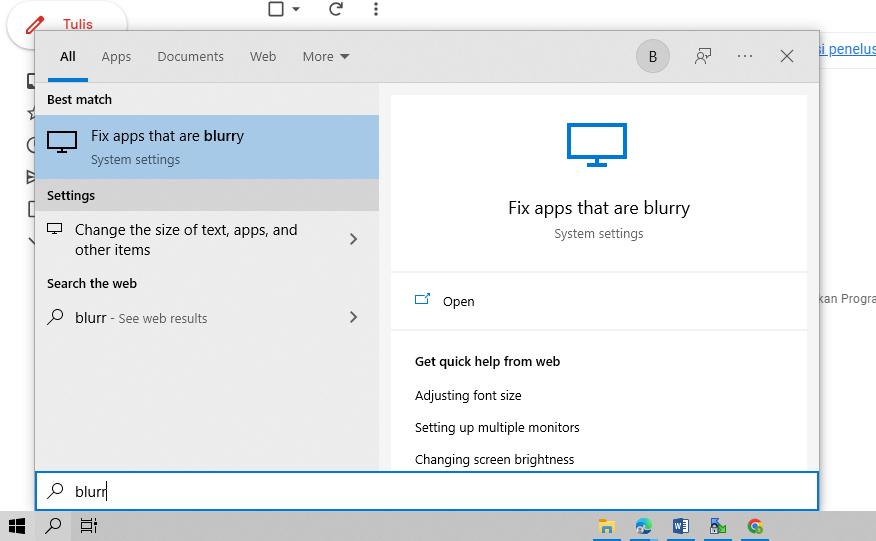Open Task View from the taskbar
Image resolution: width=876 pixels, height=541 pixels.
[89, 526]
